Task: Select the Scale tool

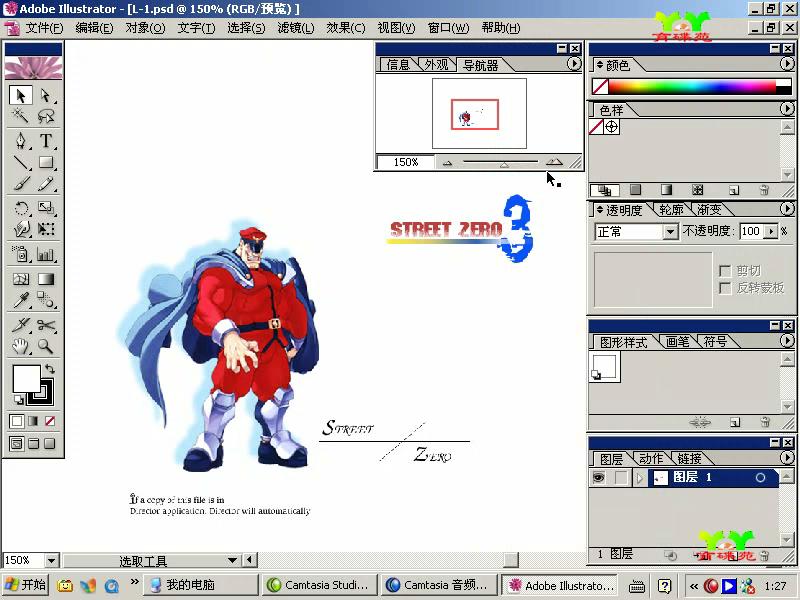Action: pos(46,208)
